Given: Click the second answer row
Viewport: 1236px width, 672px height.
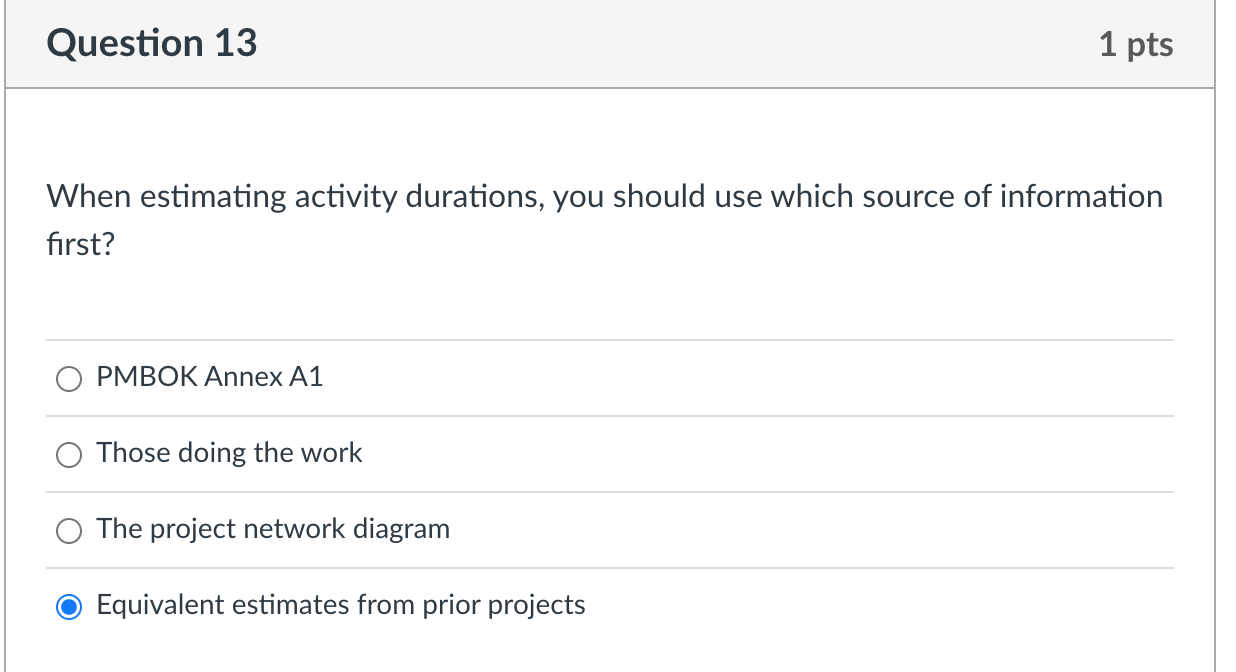Looking at the screenshot, I should click(300, 453).
